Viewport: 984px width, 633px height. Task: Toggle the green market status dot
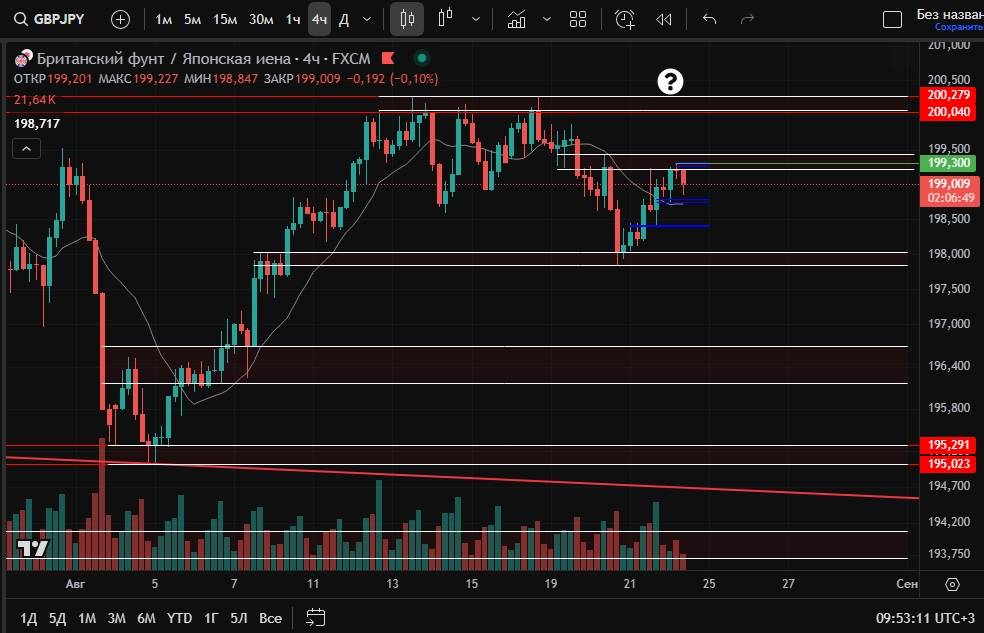pyautogui.click(x=421, y=59)
